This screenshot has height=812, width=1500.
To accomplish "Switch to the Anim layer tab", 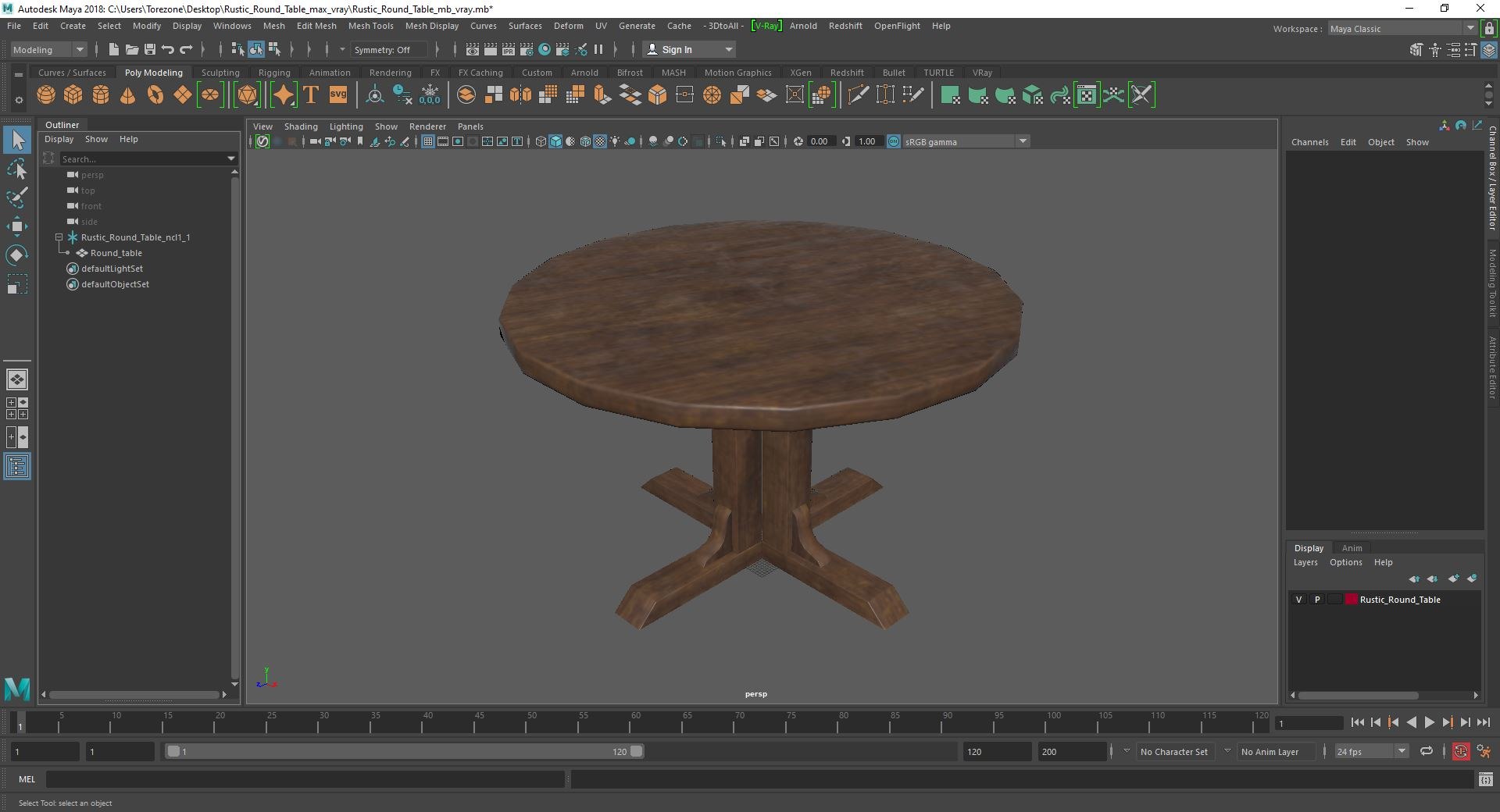I will tap(1352, 548).
